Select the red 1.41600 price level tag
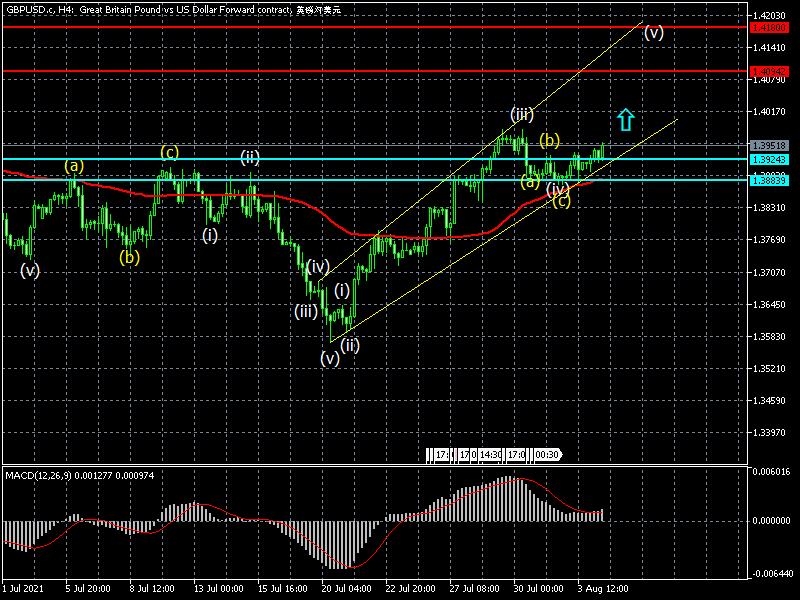Image resolution: width=800 pixels, height=600 pixels. tap(771, 27)
